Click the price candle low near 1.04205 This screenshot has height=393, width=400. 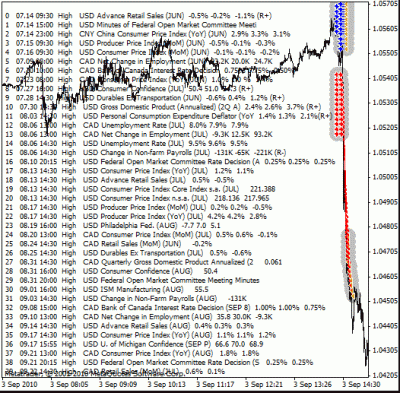tap(366, 362)
